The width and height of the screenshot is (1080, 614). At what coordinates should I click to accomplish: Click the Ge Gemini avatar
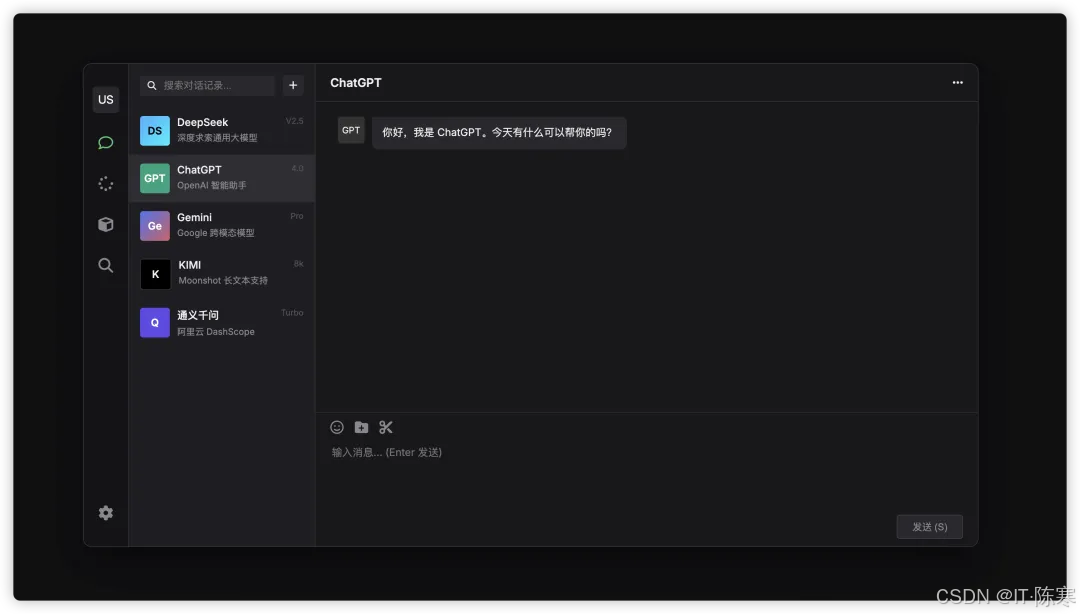pos(155,226)
